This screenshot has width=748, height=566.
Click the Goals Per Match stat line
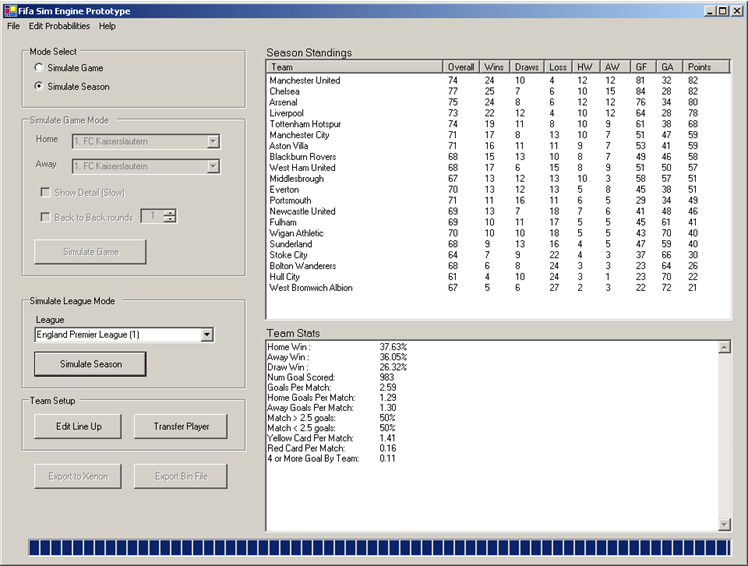click(332, 387)
